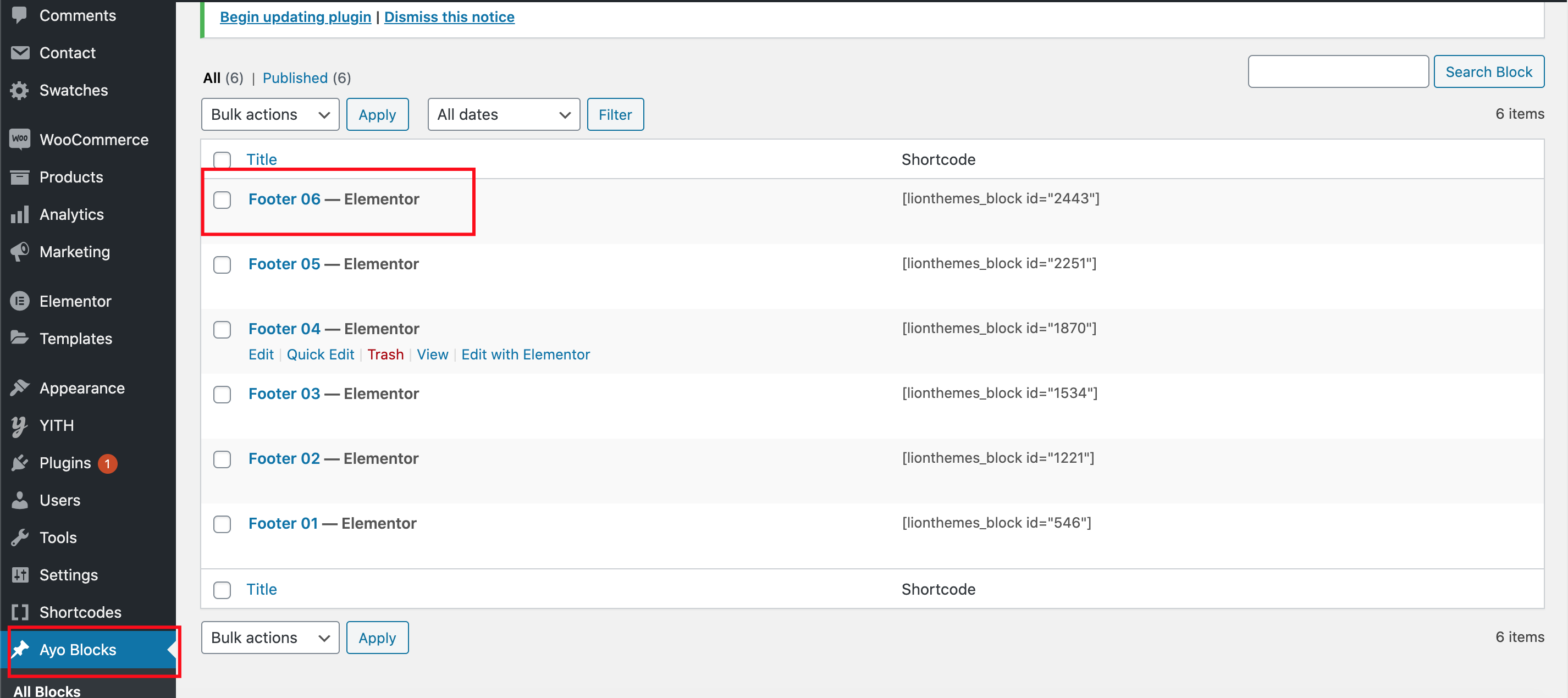Click the Elementor sidebar icon
This screenshot has width=1568, height=698.
click(x=19, y=301)
